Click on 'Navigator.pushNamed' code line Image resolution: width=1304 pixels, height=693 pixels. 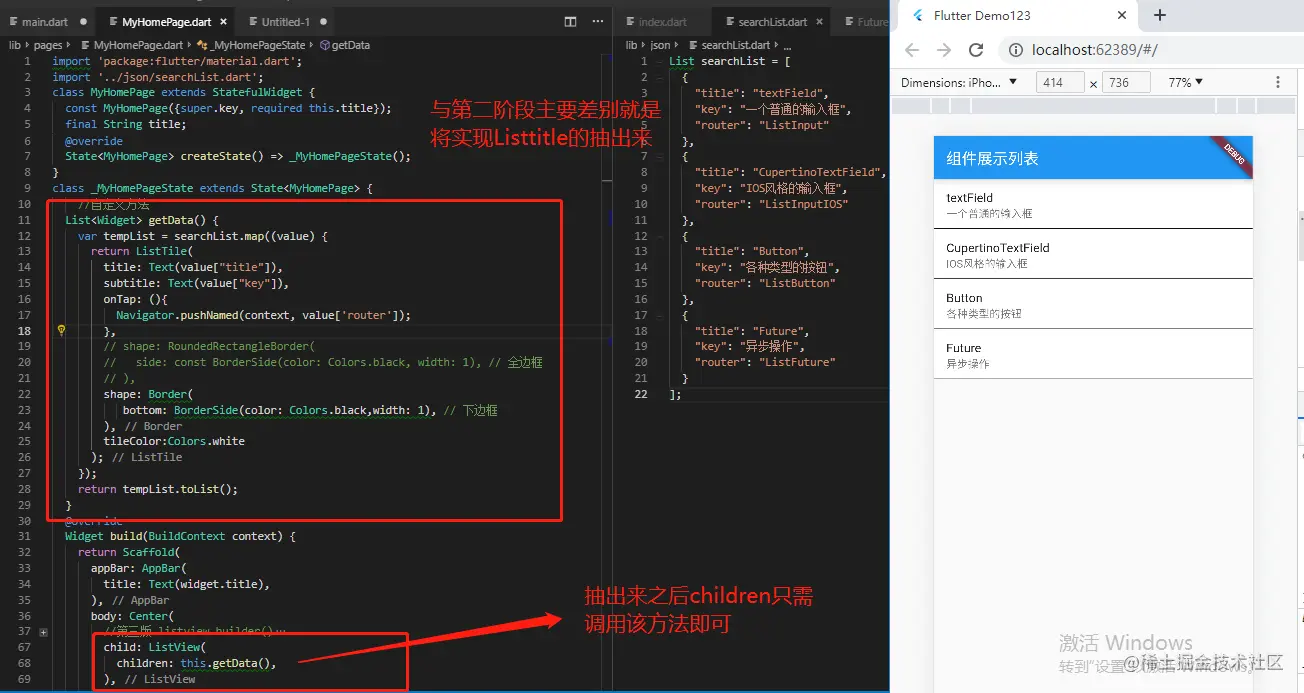click(x=263, y=314)
